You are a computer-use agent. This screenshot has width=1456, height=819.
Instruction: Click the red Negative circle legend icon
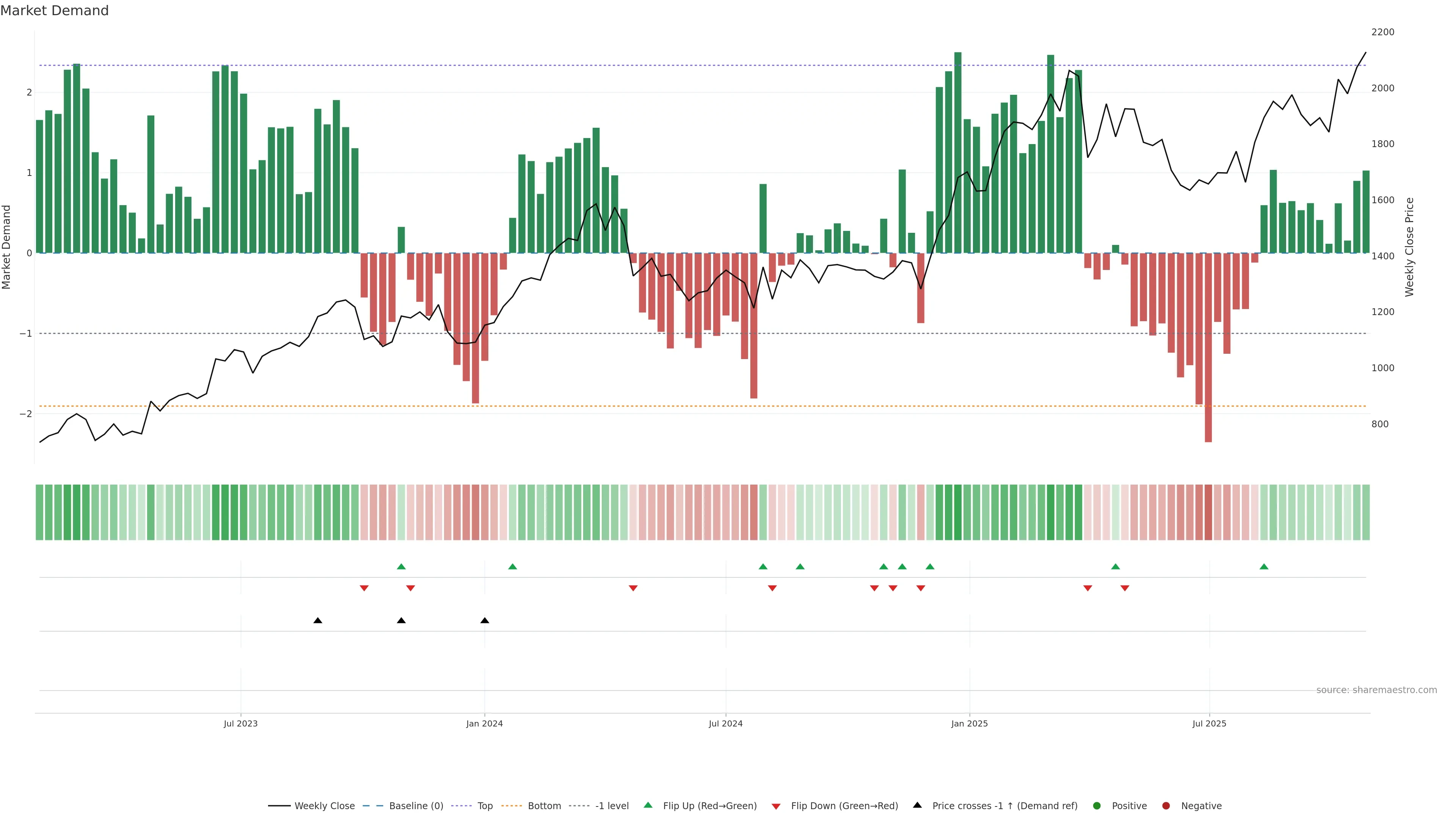[x=1166, y=806]
